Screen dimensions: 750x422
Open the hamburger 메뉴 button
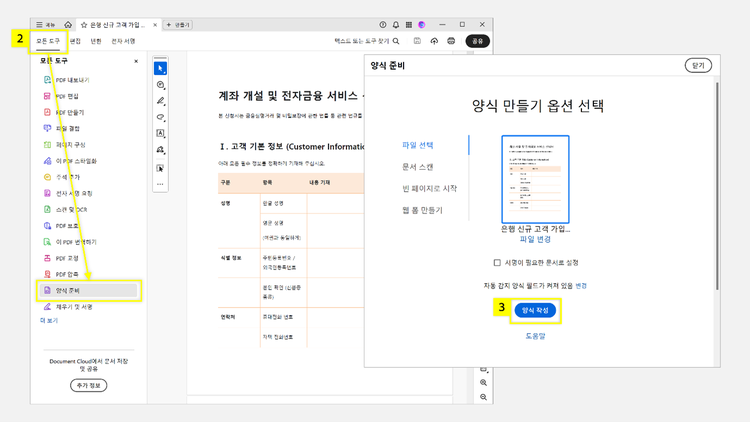tap(45, 25)
